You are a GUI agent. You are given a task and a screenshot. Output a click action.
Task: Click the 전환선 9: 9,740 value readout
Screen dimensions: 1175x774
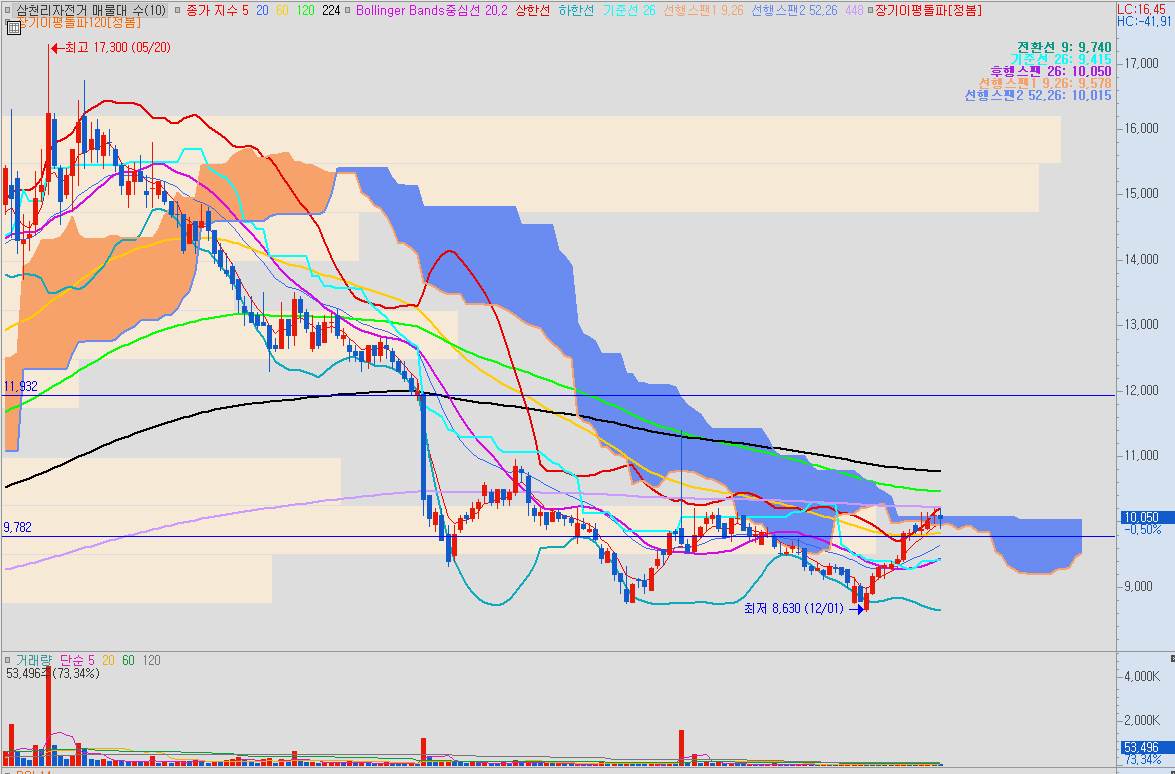(1064, 47)
